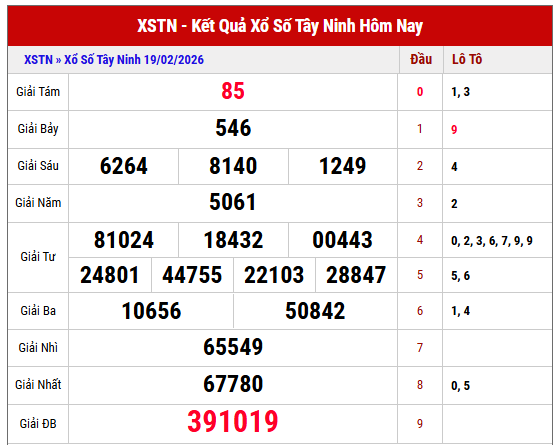Click the Đầu 1 cell

420,129
